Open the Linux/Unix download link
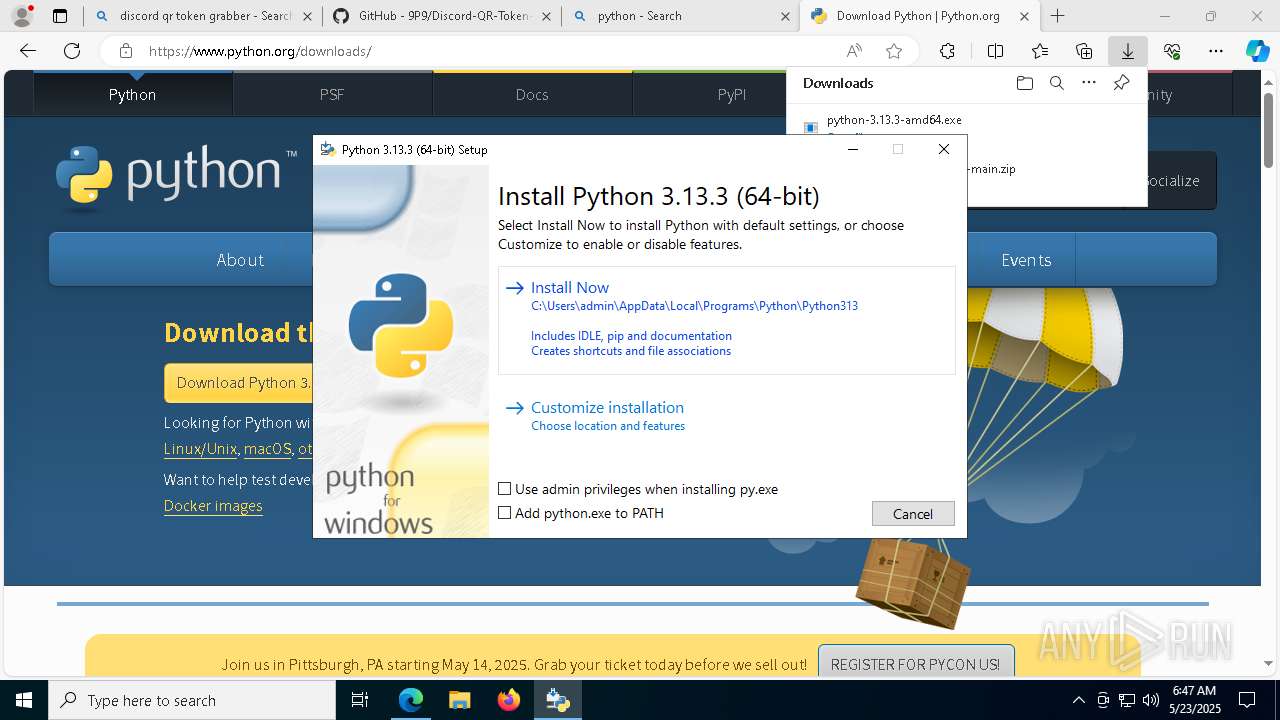The width and height of the screenshot is (1280, 720). 200,449
